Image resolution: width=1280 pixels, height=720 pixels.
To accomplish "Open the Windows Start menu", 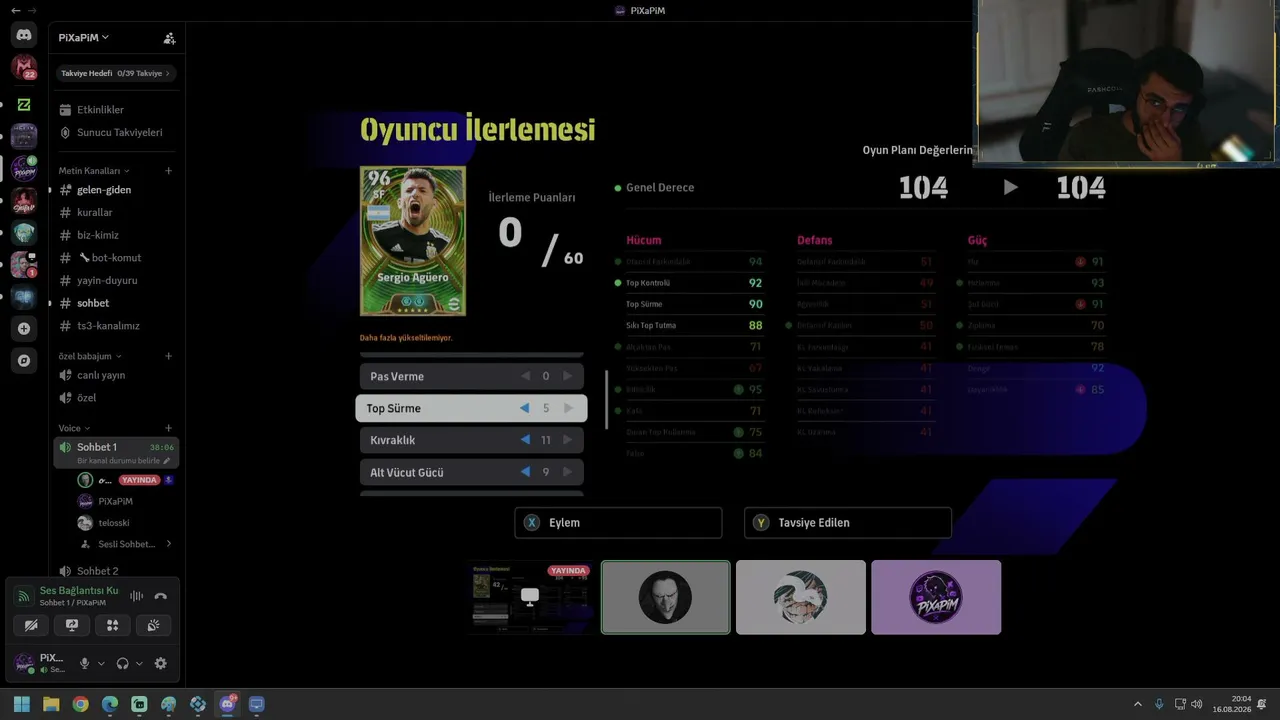I will pos(22,704).
